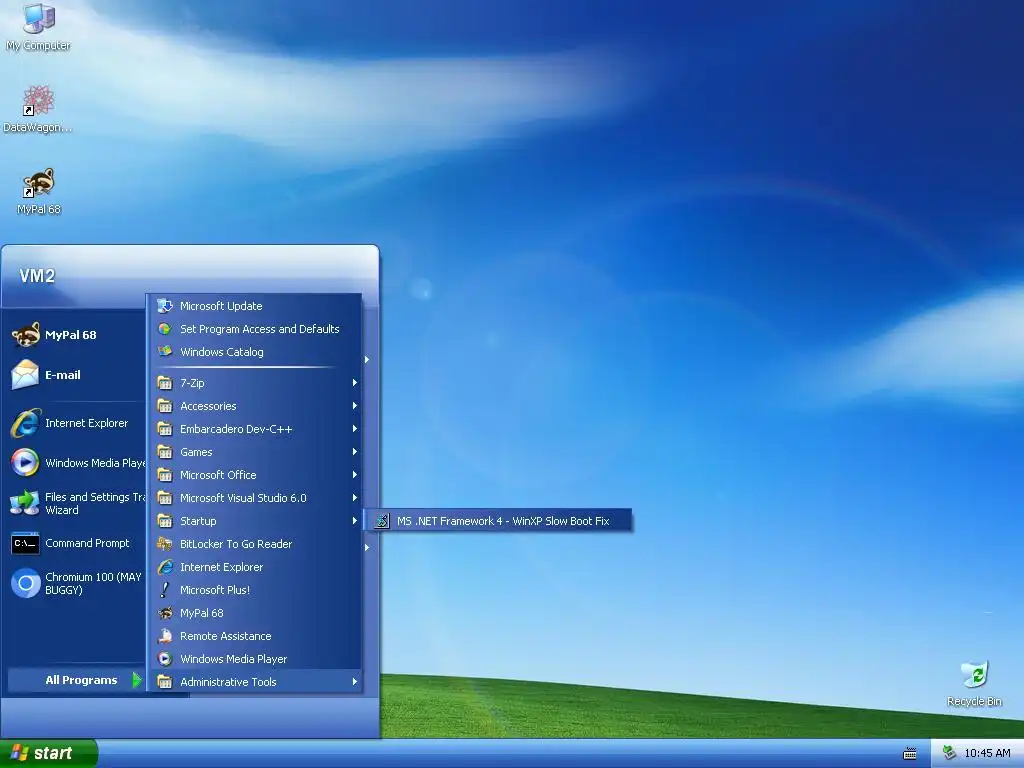This screenshot has height=768, width=1024.
Task: Open the Administrative Tools menu entry
Action: click(x=257, y=681)
